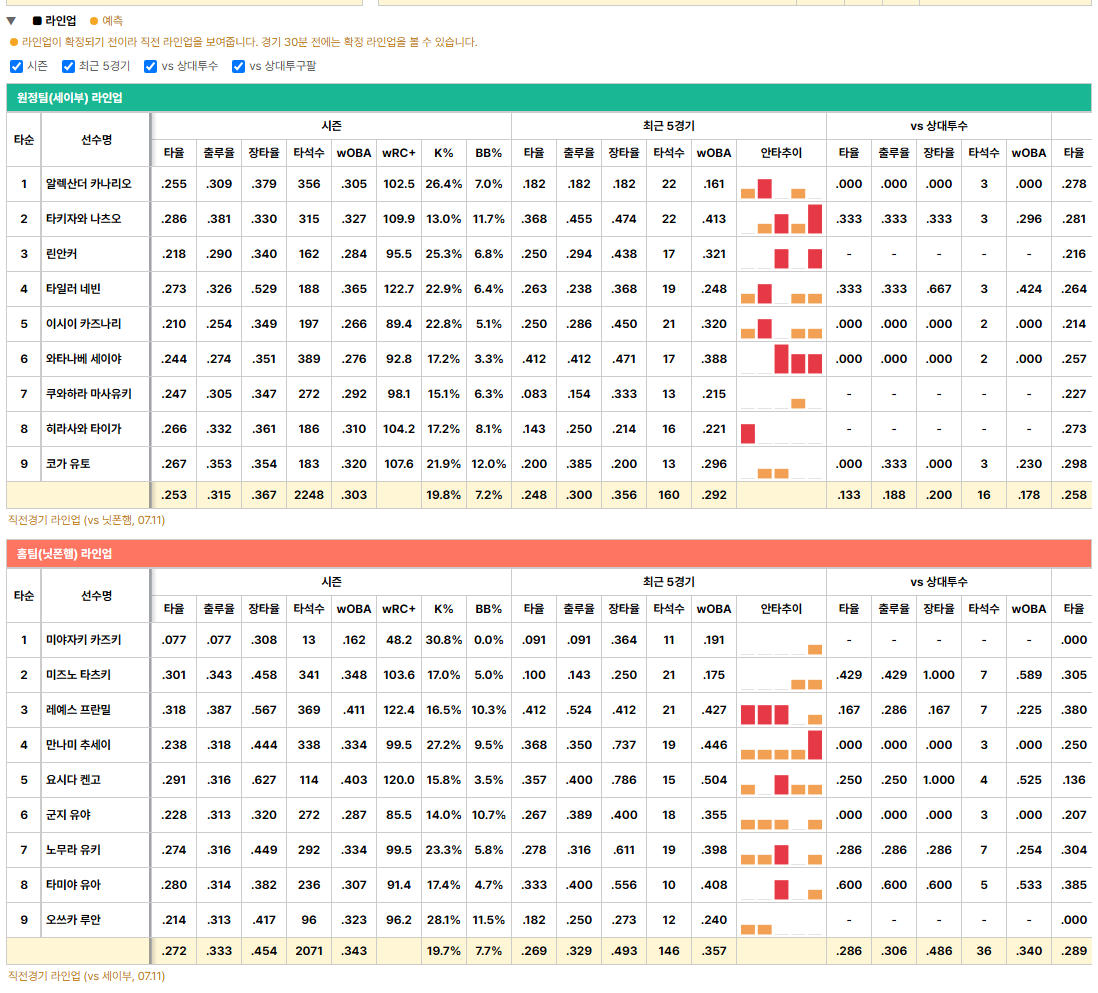Open player 미즈노 타츠키
Screen dimensions: 1098x993
tap(78, 675)
